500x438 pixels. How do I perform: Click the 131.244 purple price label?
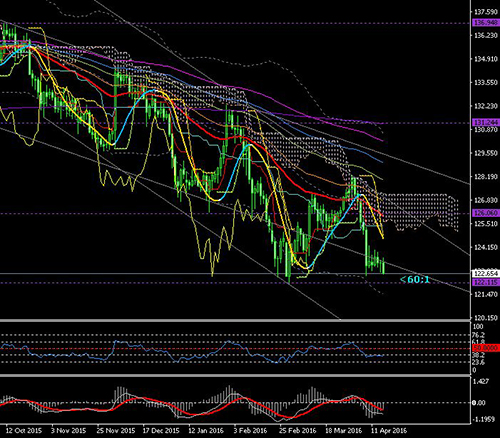486,123
